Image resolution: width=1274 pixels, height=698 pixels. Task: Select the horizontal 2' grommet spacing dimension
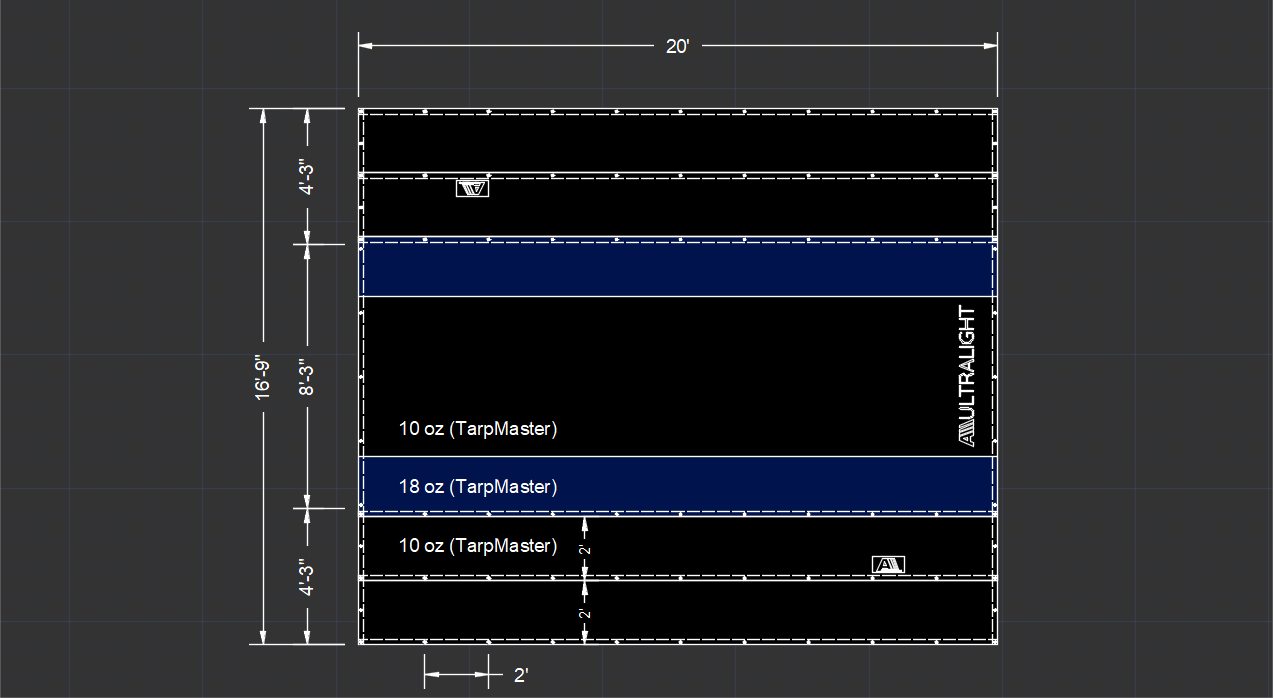[520, 675]
